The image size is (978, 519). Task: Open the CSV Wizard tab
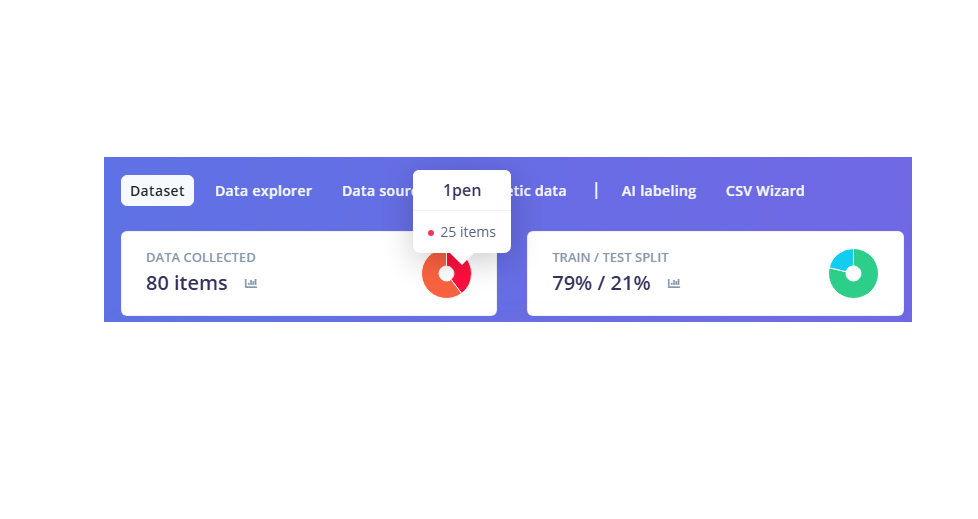(x=765, y=191)
